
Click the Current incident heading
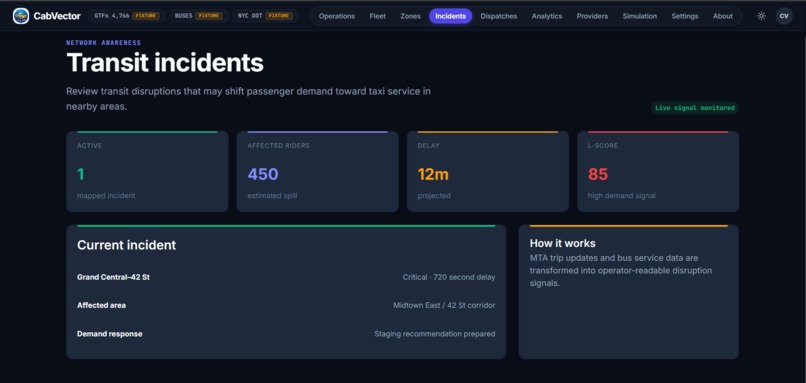tap(126, 245)
